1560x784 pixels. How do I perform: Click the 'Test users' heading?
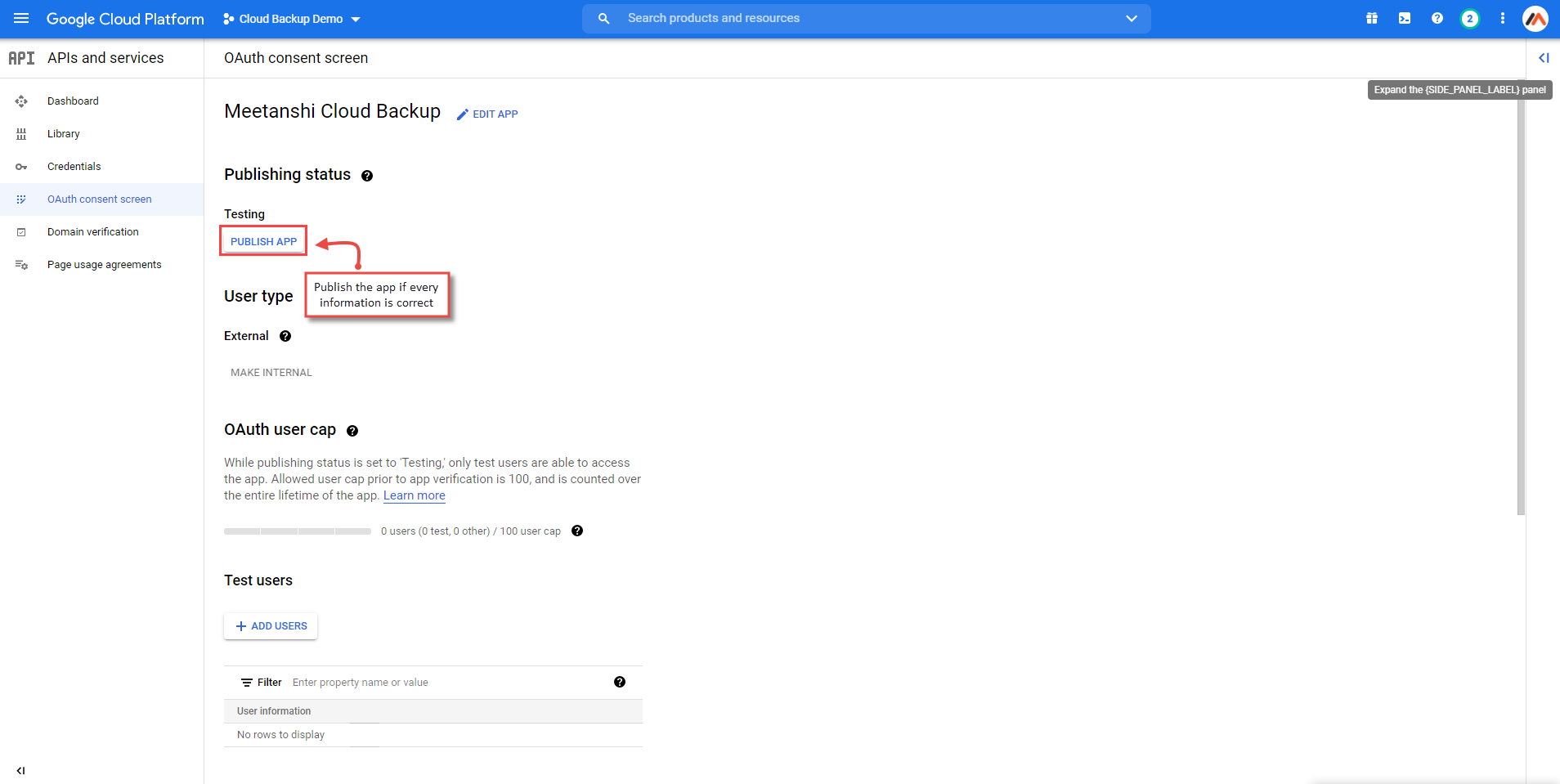(258, 580)
